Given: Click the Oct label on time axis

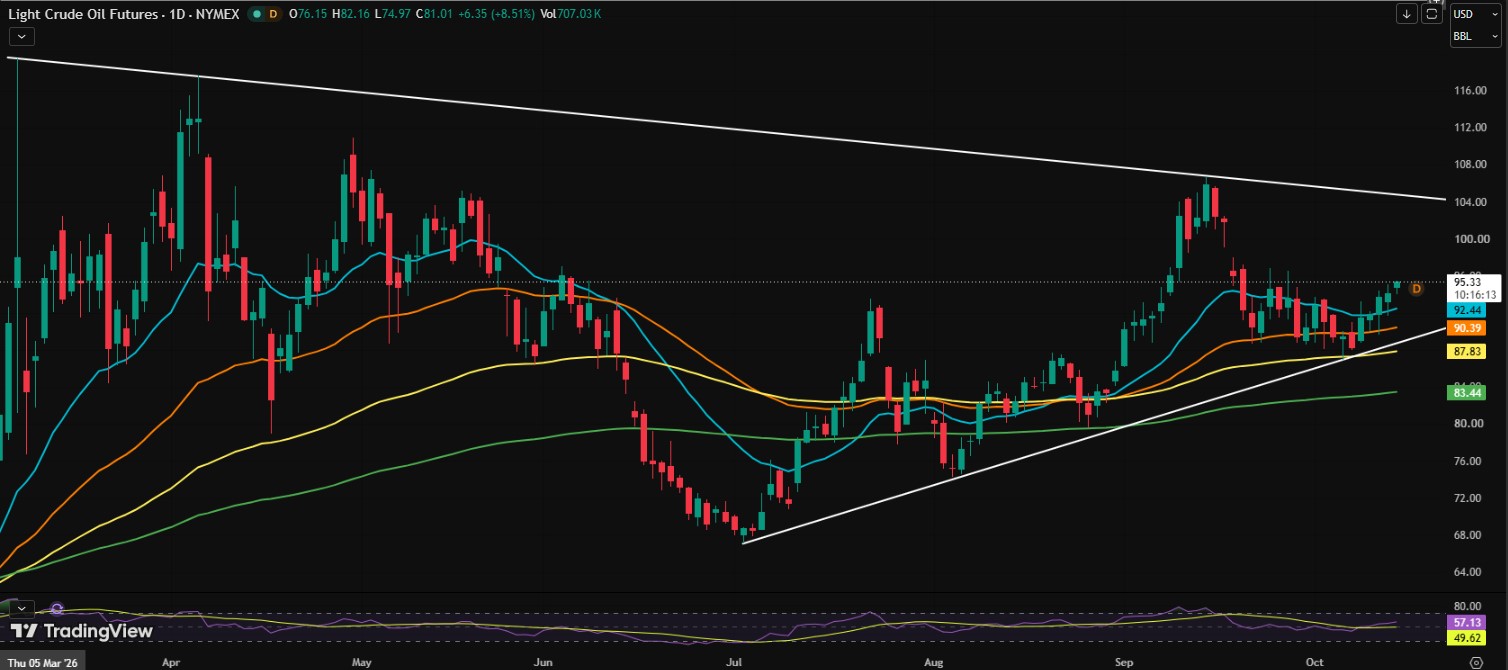Looking at the screenshot, I should pos(1315,661).
